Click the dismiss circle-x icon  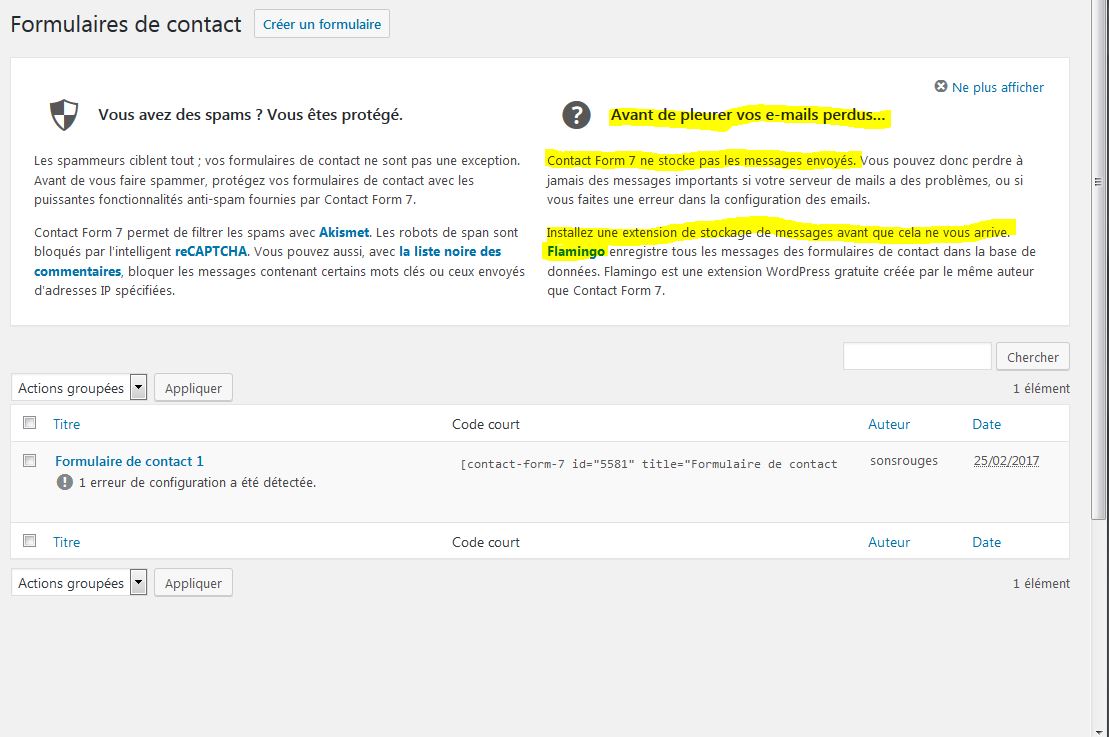click(941, 86)
